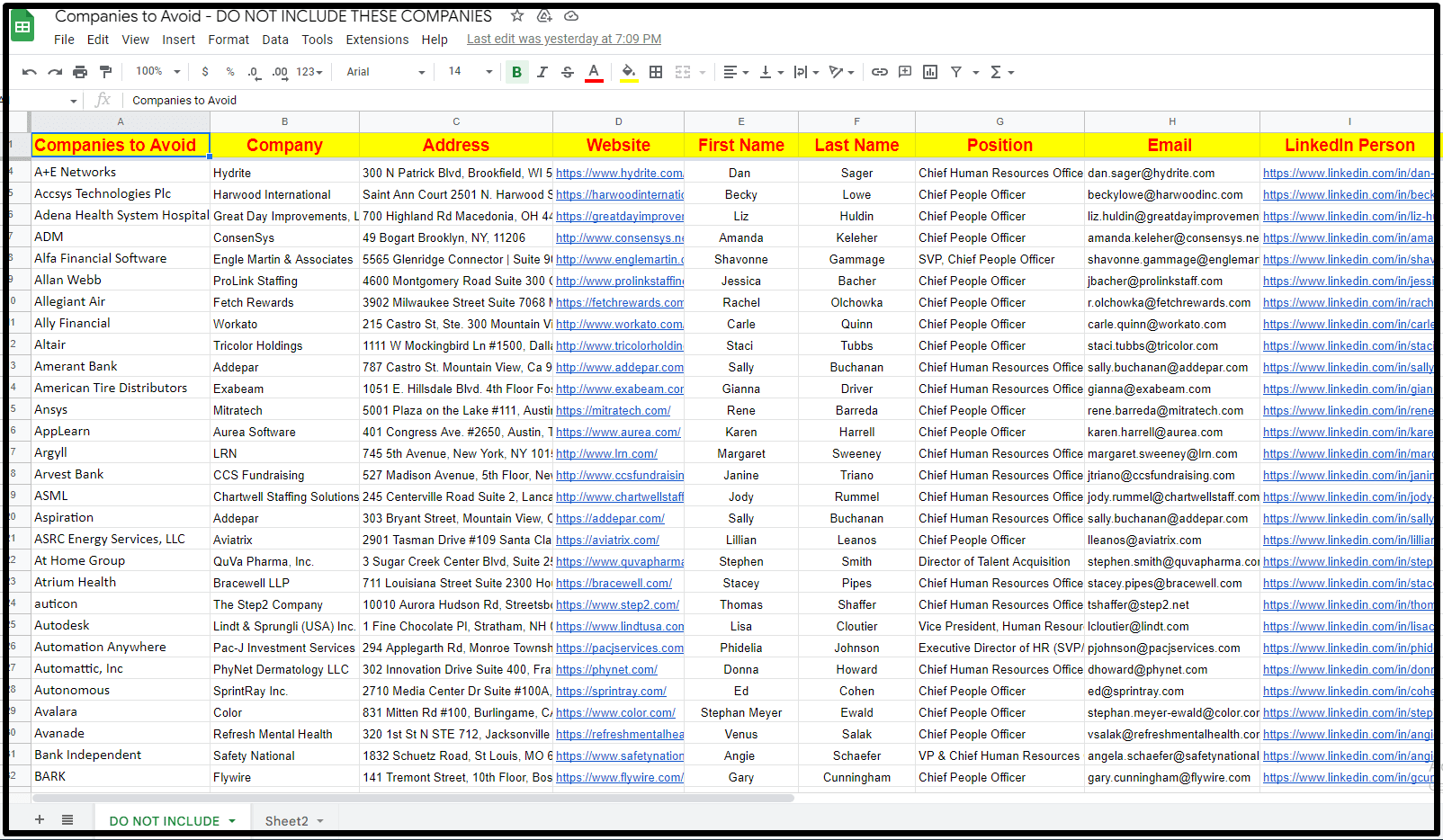Image resolution: width=1443 pixels, height=840 pixels.
Task: Click the Undo icon
Action: 30,72
